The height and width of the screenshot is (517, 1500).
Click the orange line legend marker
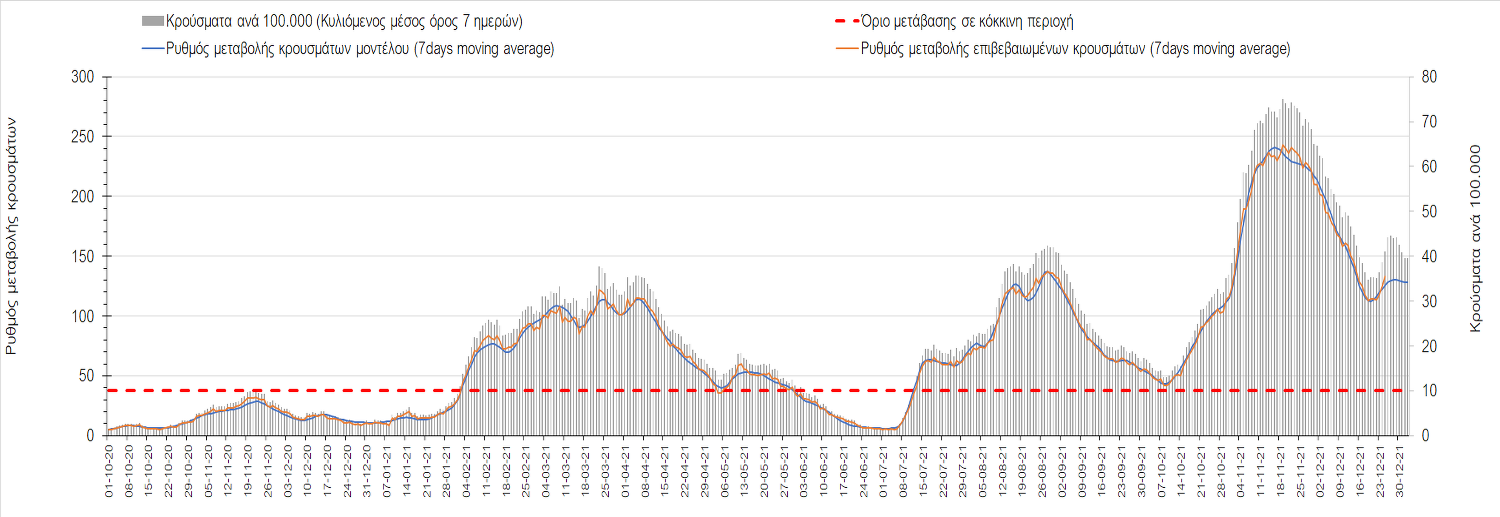click(x=846, y=49)
